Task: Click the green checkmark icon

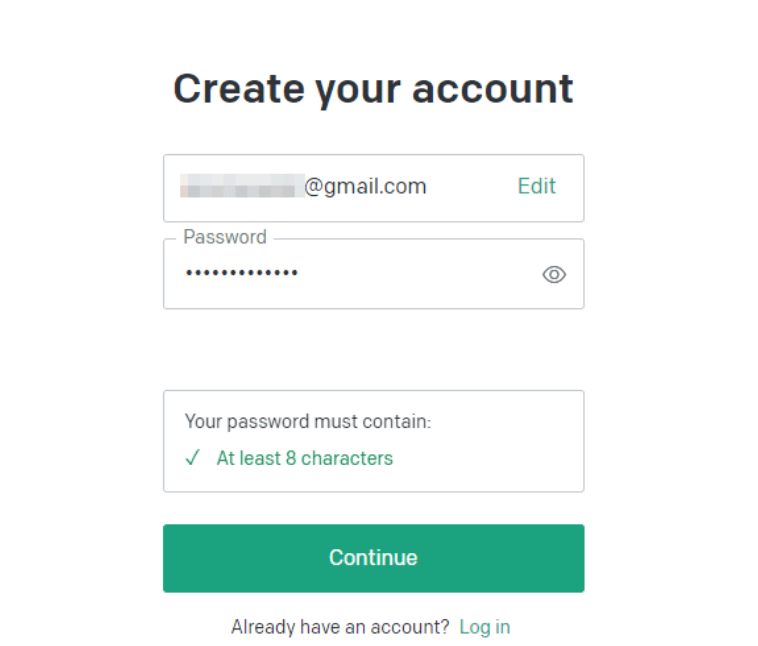Action: click(x=192, y=457)
